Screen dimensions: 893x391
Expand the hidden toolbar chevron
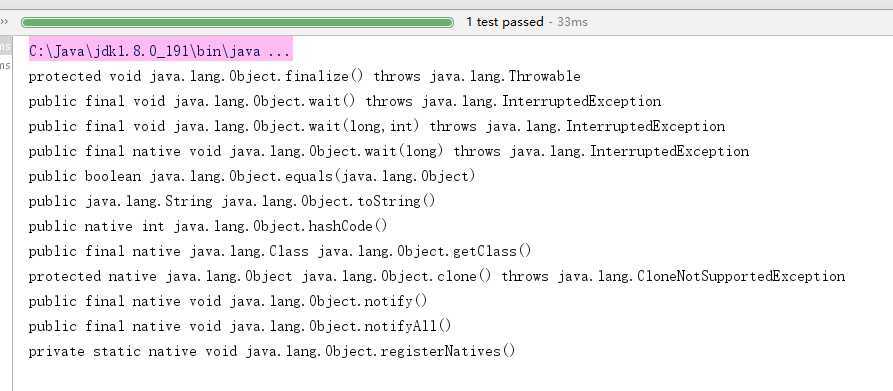[x=4, y=22]
